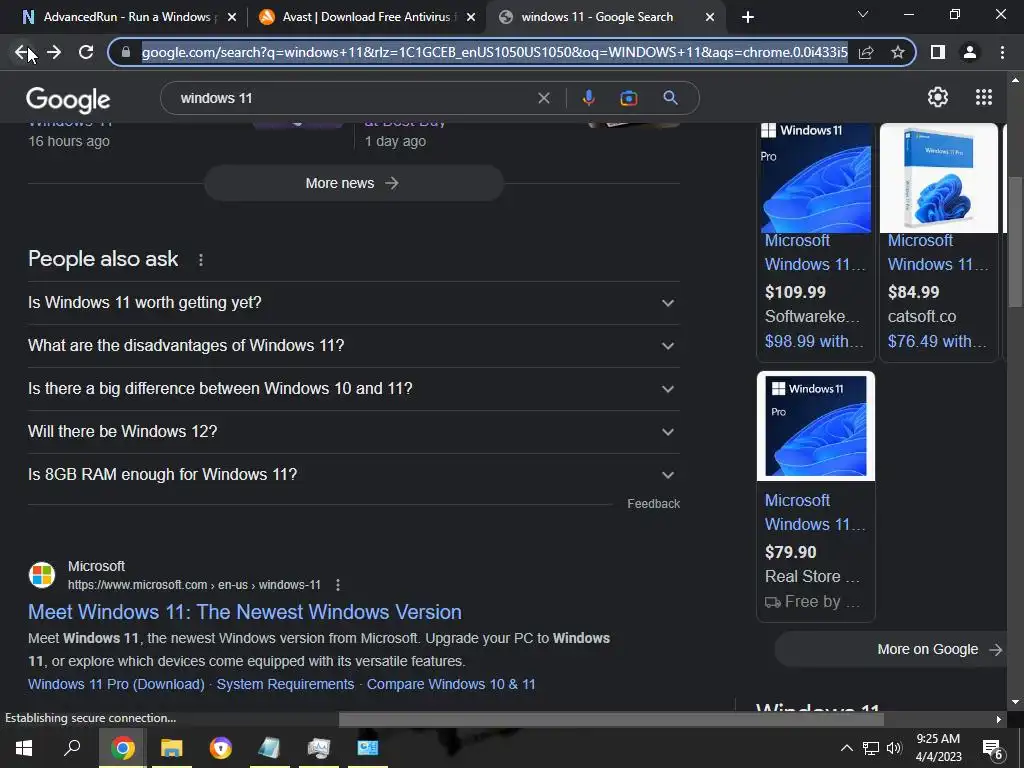Open the notification center icon
The width and height of the screenshot is (1024, 768).
point(992,749)
